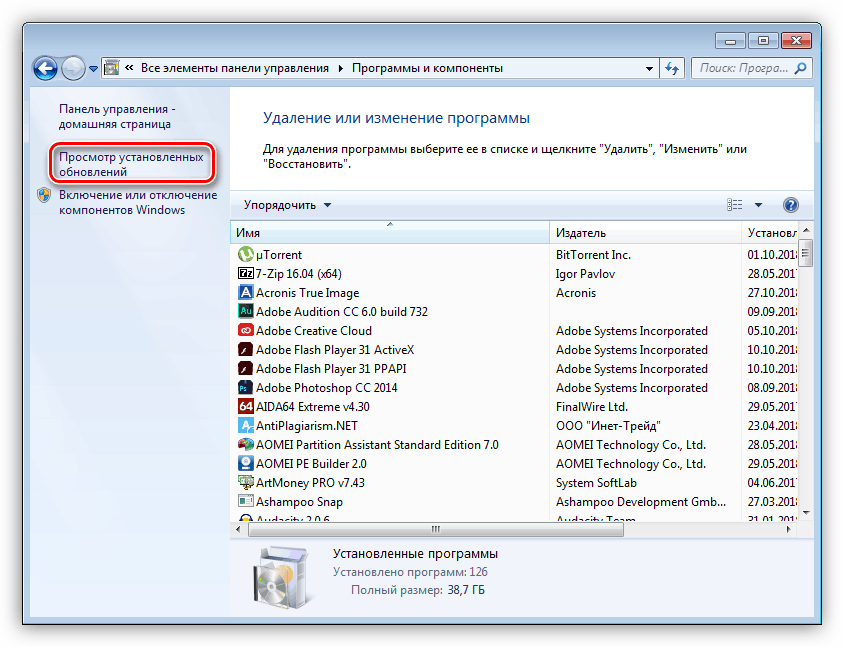Open Включение или отключение компонентов Windows
844x647 pixels.
tap(138, 202)
